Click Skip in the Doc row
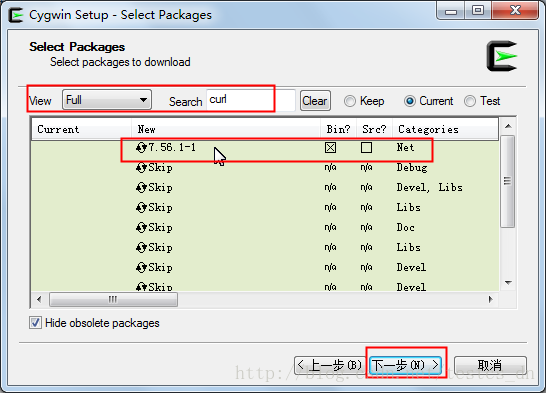The height and width of the screenshot is (393, 546). point(161,228)
